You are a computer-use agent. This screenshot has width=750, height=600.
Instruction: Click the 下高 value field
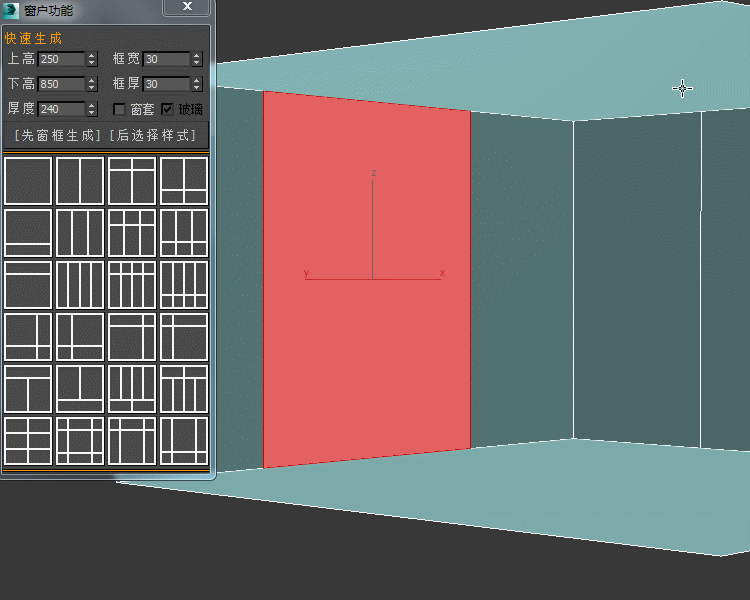coord(61,84)
